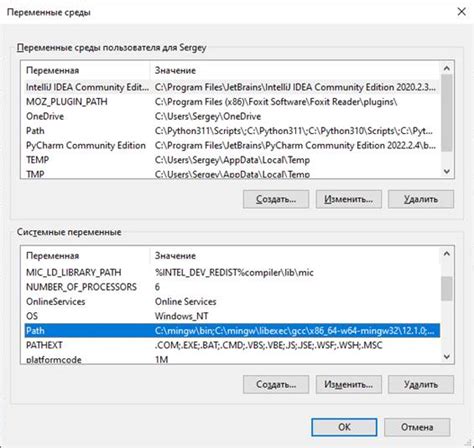Click the user variables scroll up arrow

pyautogui.click(x=447, y=68)
